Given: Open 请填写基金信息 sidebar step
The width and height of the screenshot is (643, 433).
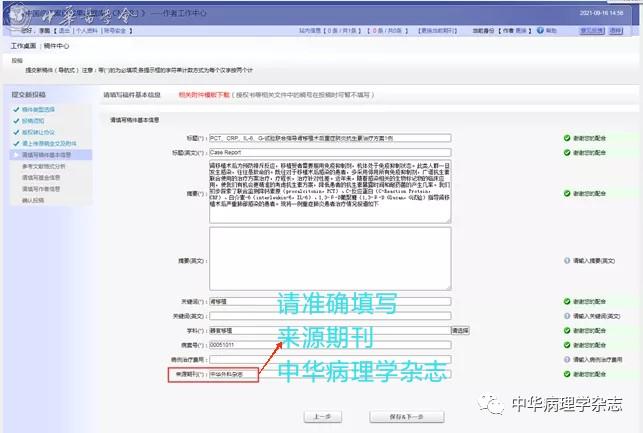Looking at the screenshot, I should click(41, 178).
